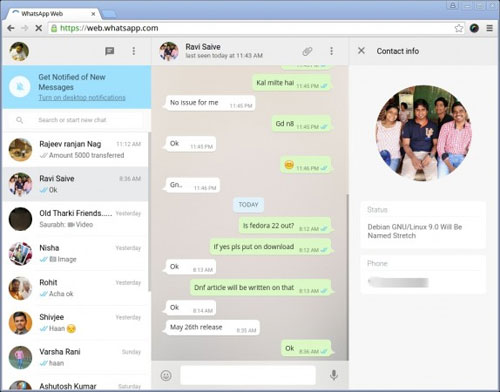Click the blurred phone number field
Screen dimensions: 500x392
398,282
